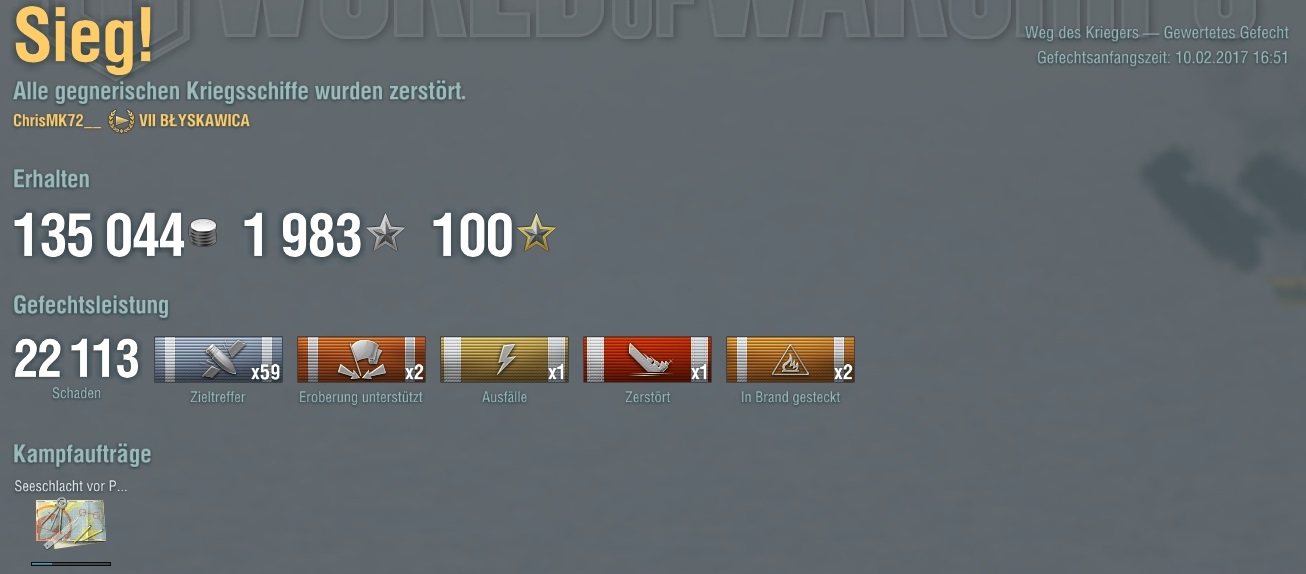Viewport: 1306px width, 574px height.
Task: Click the Erhalten section heading
Action: coord(51,180)
